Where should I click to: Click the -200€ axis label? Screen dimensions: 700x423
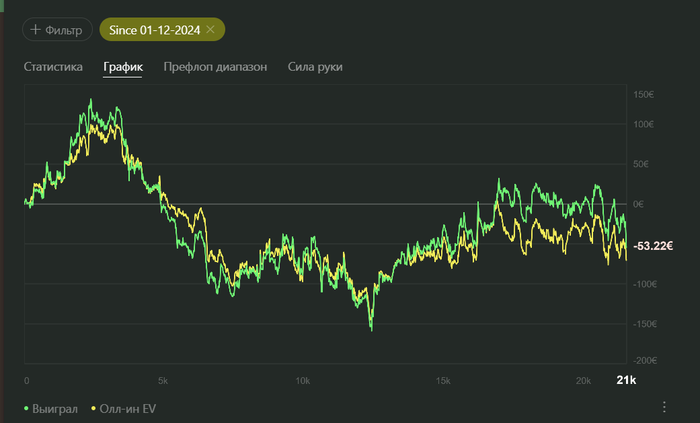pos(645,361)
